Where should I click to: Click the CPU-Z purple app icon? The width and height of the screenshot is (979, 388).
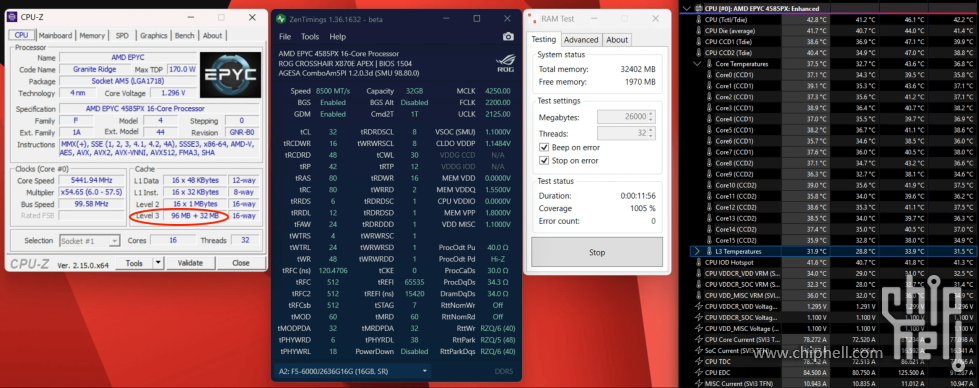click(12, 17)
